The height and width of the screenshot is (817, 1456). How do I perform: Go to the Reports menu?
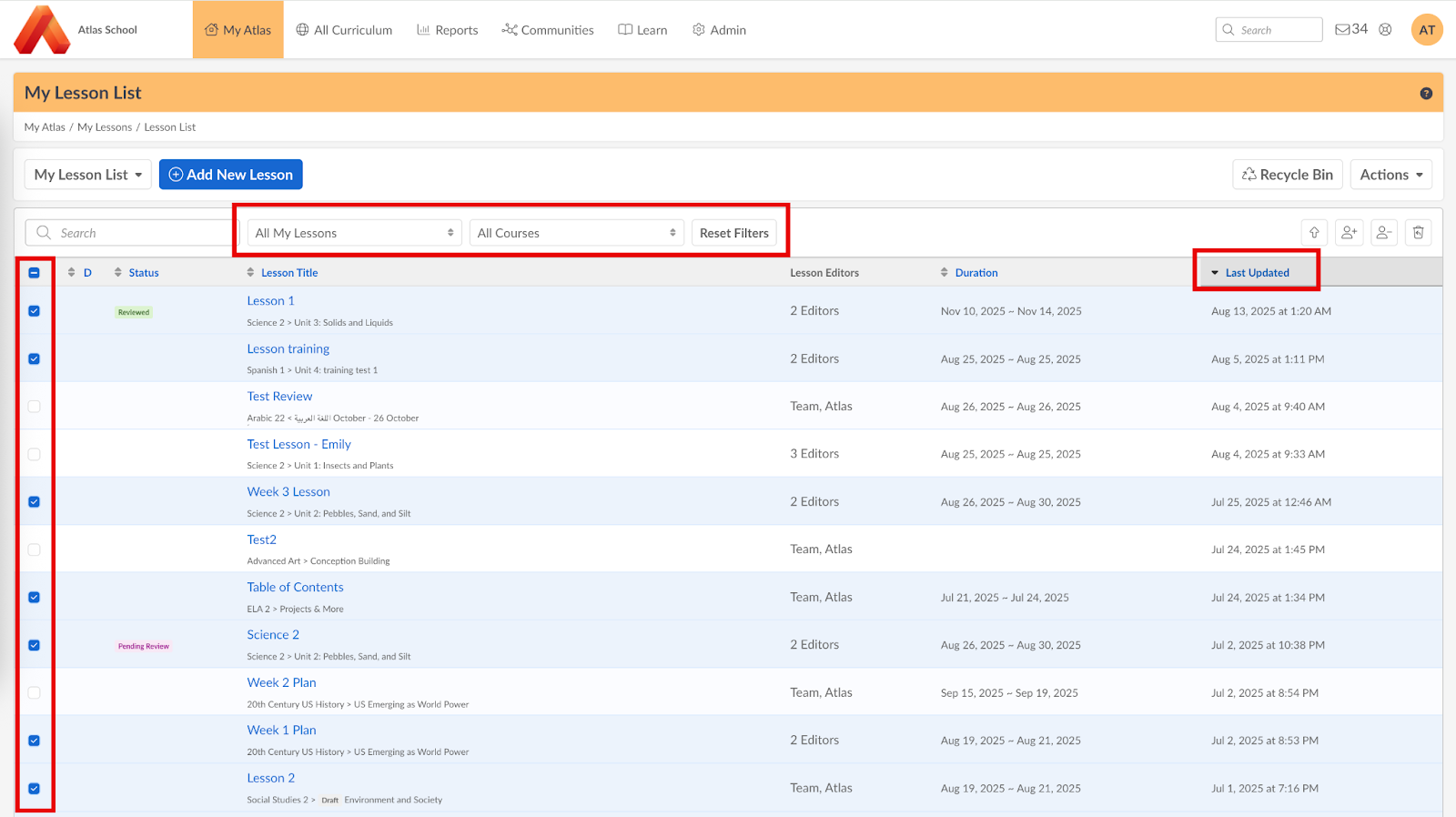click(x=447, y=30)
